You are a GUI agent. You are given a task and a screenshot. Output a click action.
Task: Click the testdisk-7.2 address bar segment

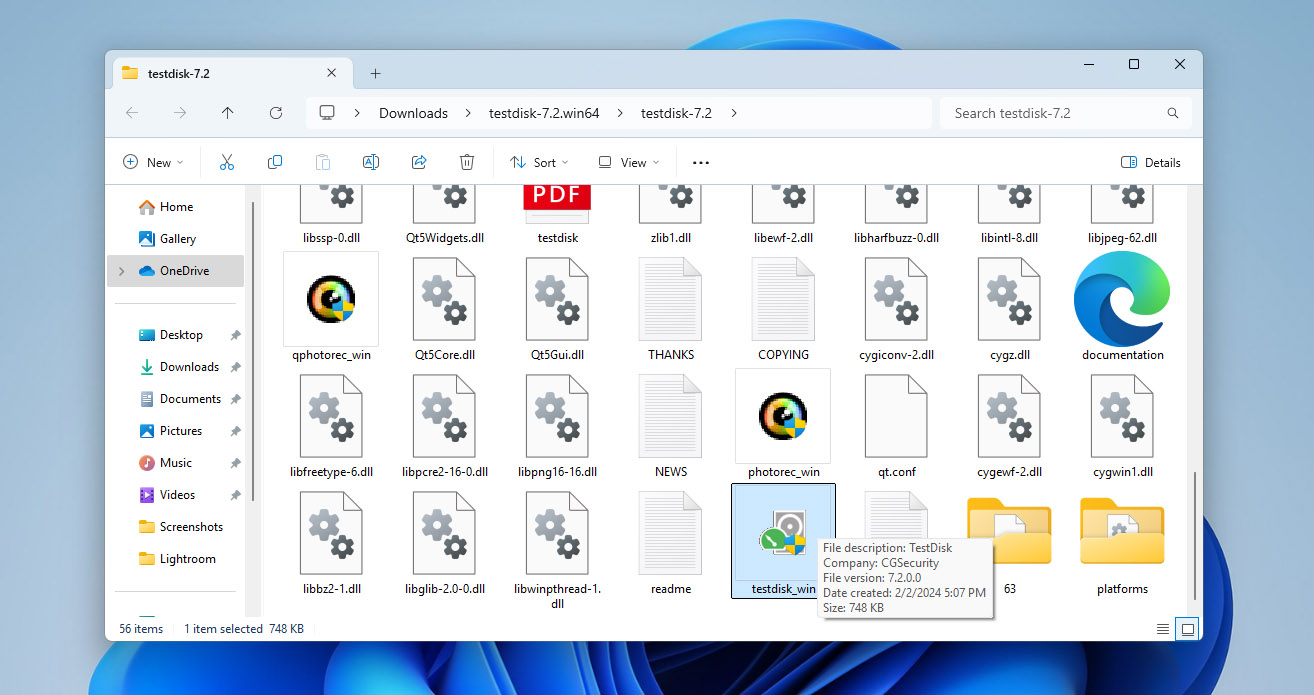pos(676,113)
